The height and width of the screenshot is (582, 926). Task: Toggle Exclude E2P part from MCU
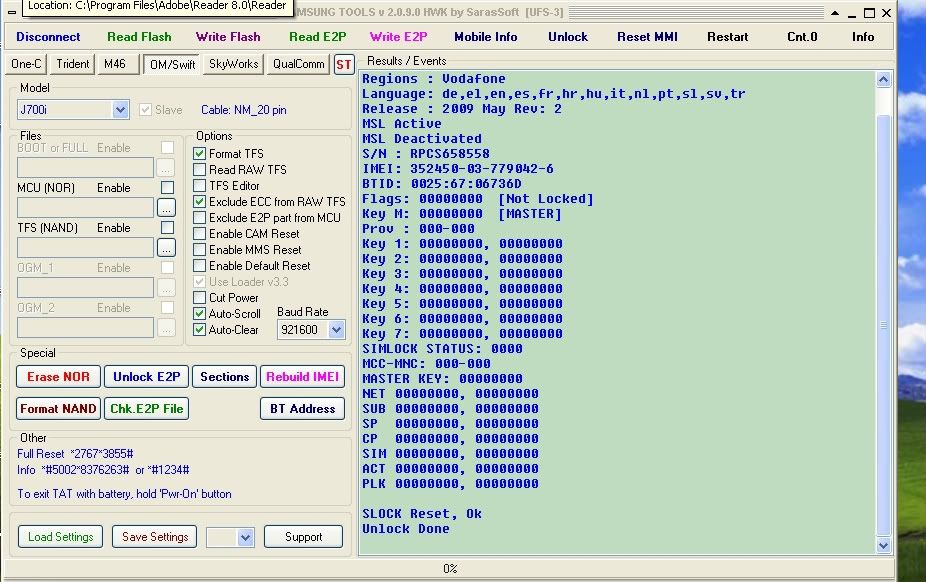(x=200, y=217)
